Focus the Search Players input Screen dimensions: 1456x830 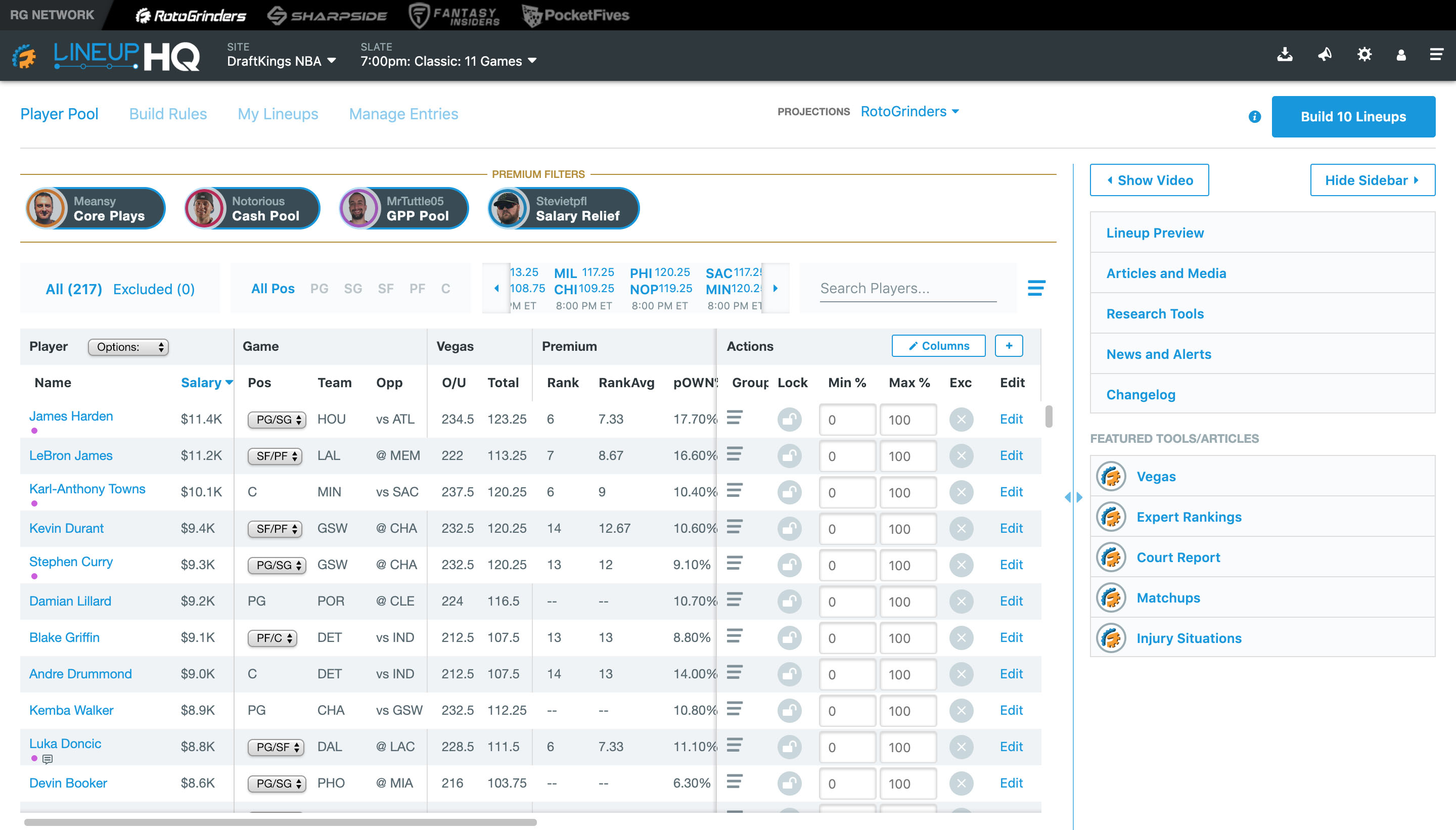click(908, 289)
